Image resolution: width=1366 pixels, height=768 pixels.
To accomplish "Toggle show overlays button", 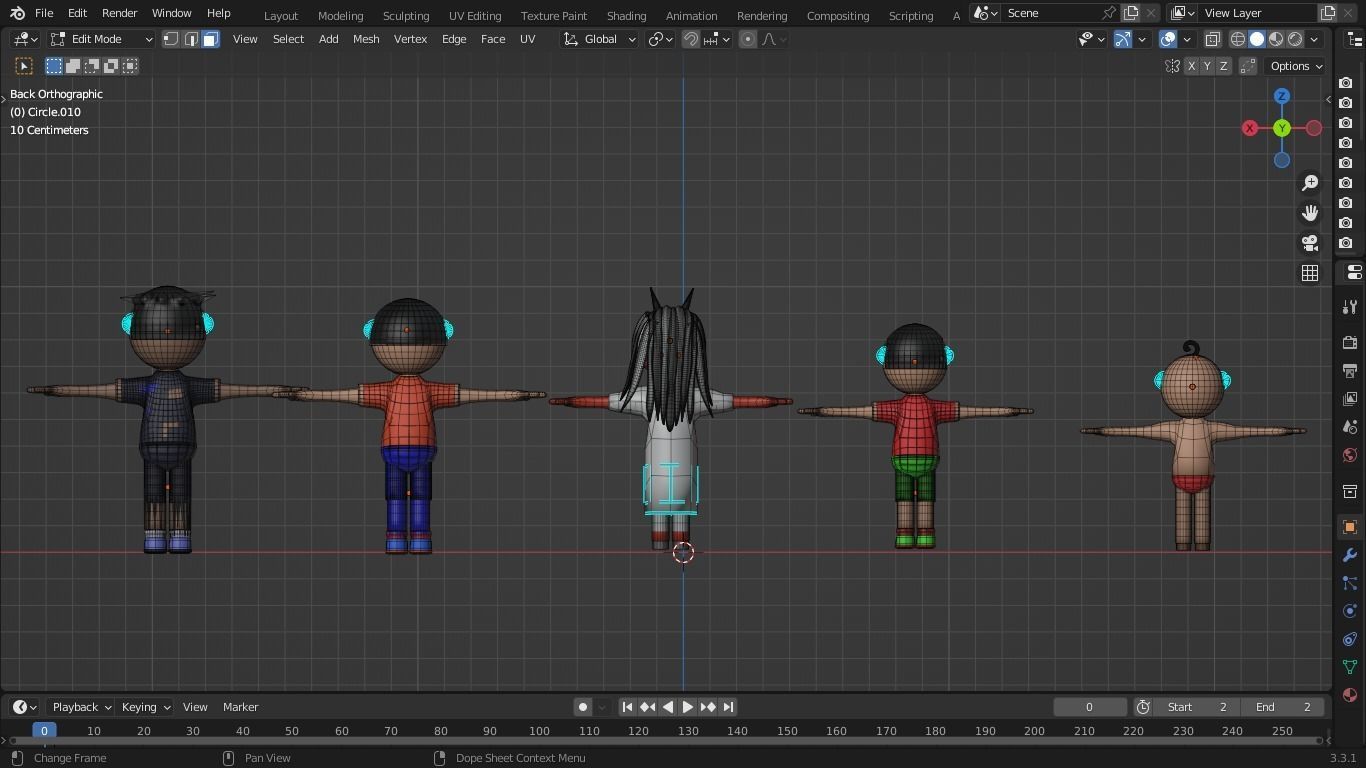I will 1168,39.
